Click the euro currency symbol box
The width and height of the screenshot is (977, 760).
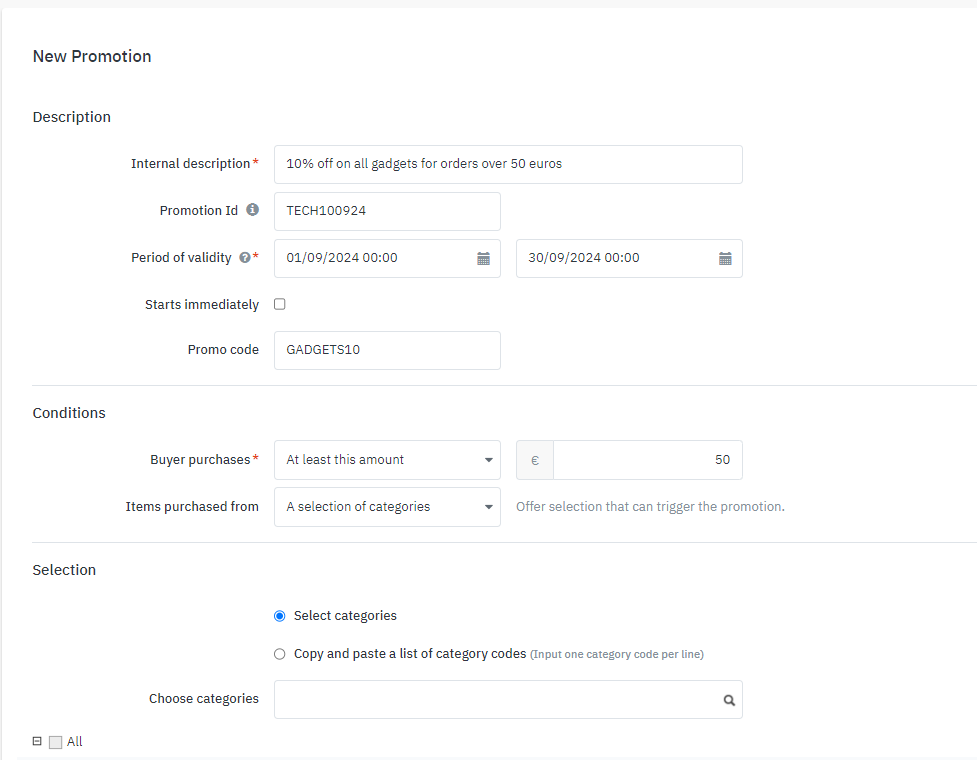535,460
